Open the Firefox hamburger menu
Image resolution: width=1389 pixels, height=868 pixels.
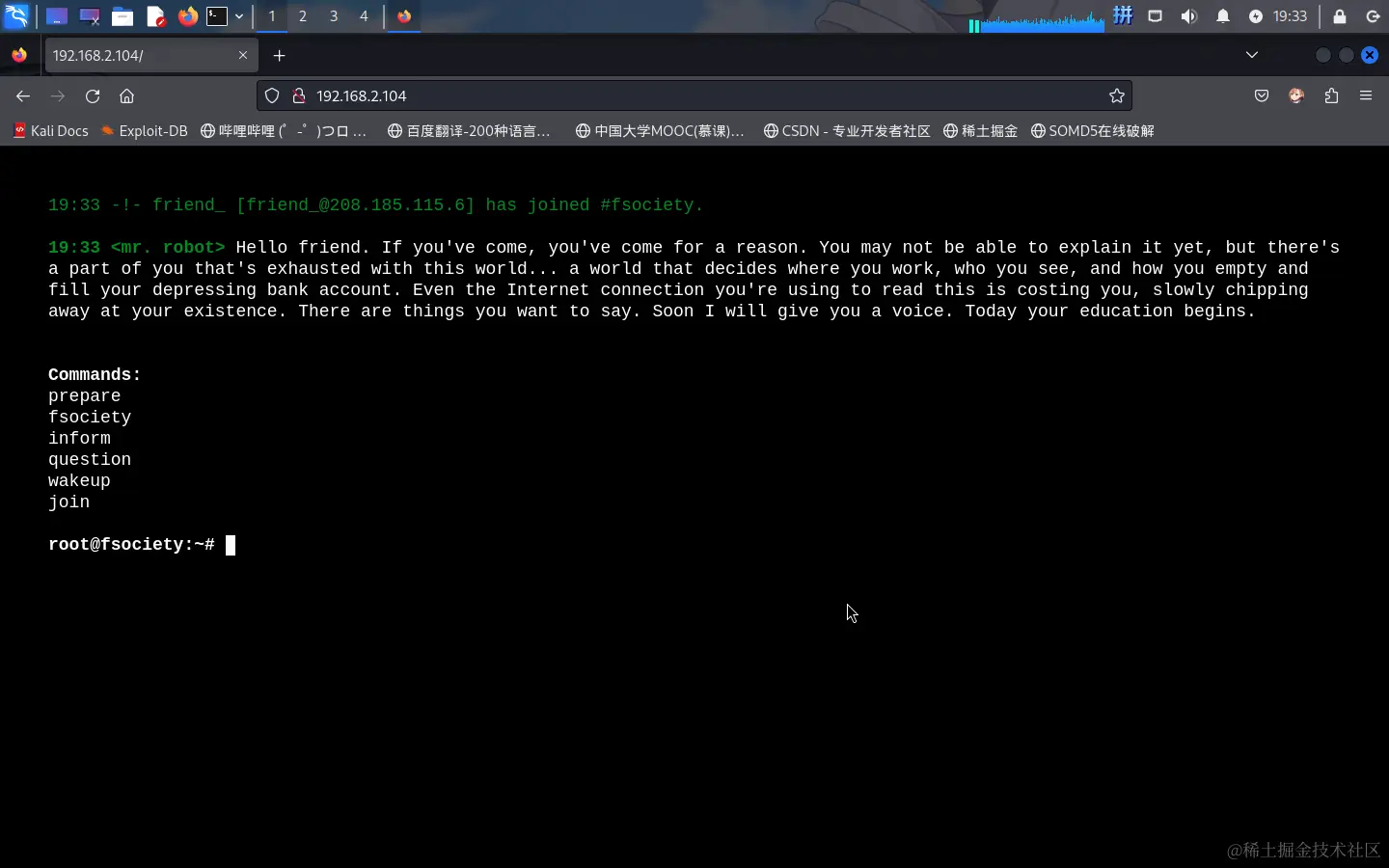coord(1366,95)
